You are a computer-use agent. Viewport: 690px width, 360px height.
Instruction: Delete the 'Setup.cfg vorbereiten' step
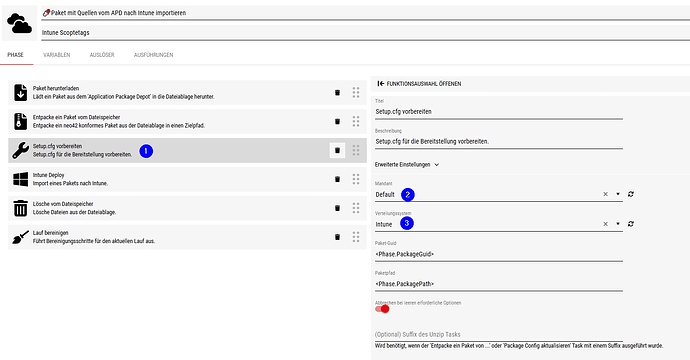click(x=338, y=151)
